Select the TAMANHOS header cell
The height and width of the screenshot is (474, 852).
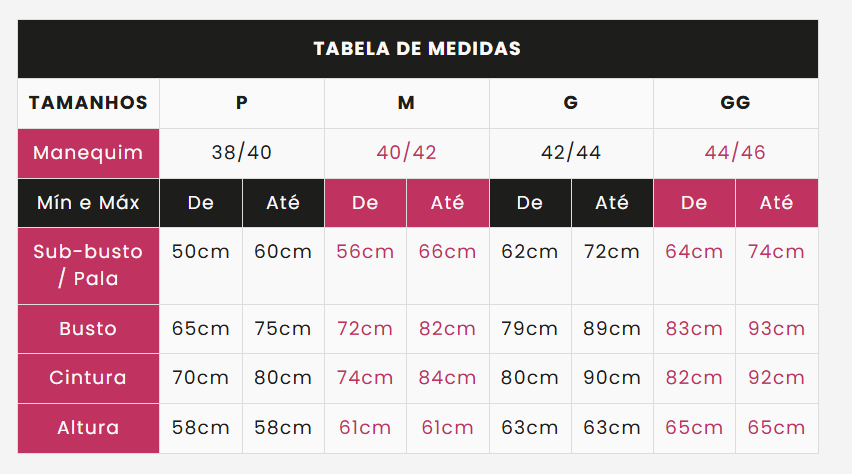[x=89, y=103]
